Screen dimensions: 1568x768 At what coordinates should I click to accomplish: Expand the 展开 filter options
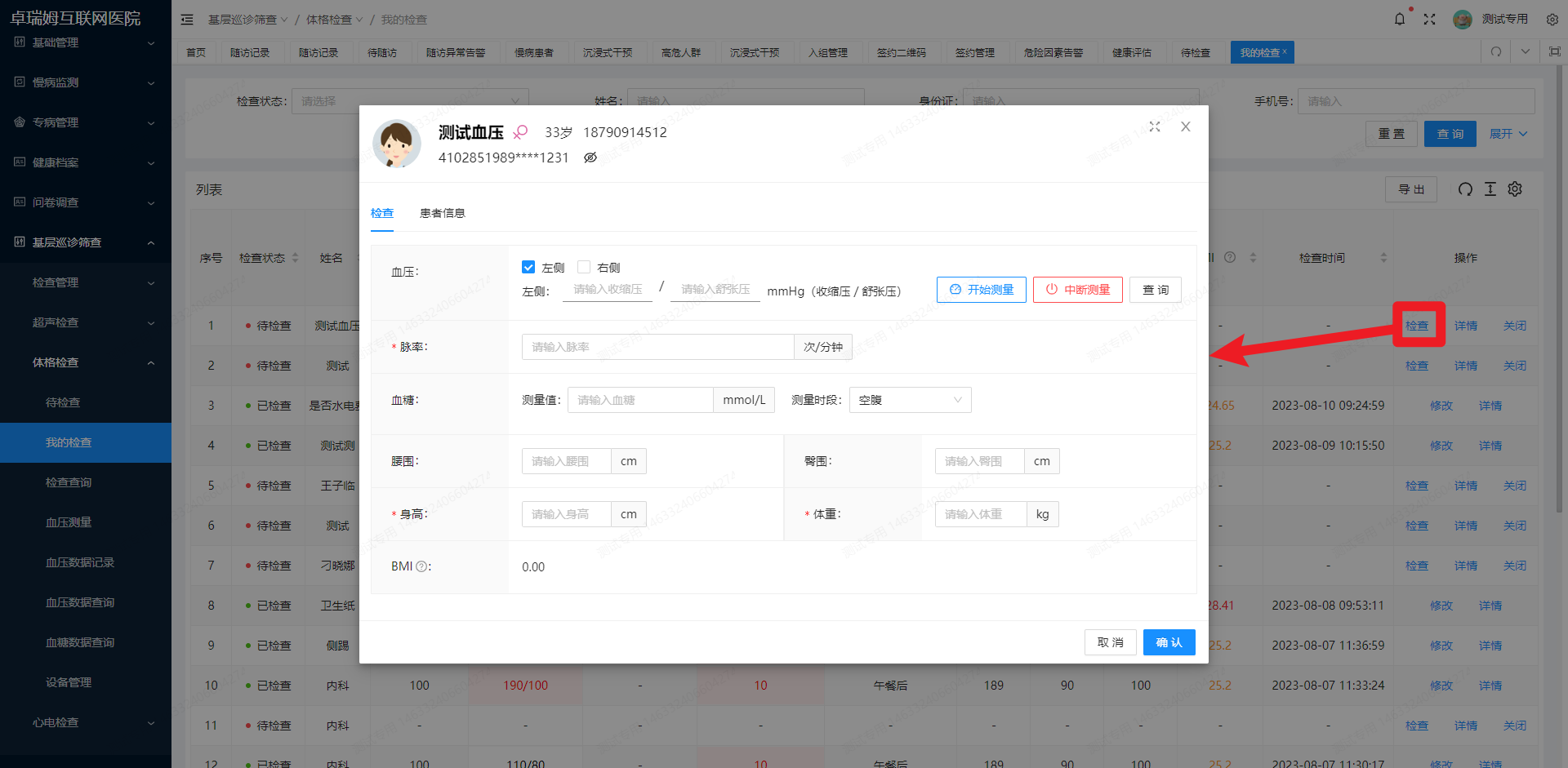click(x=1508, y=134)
